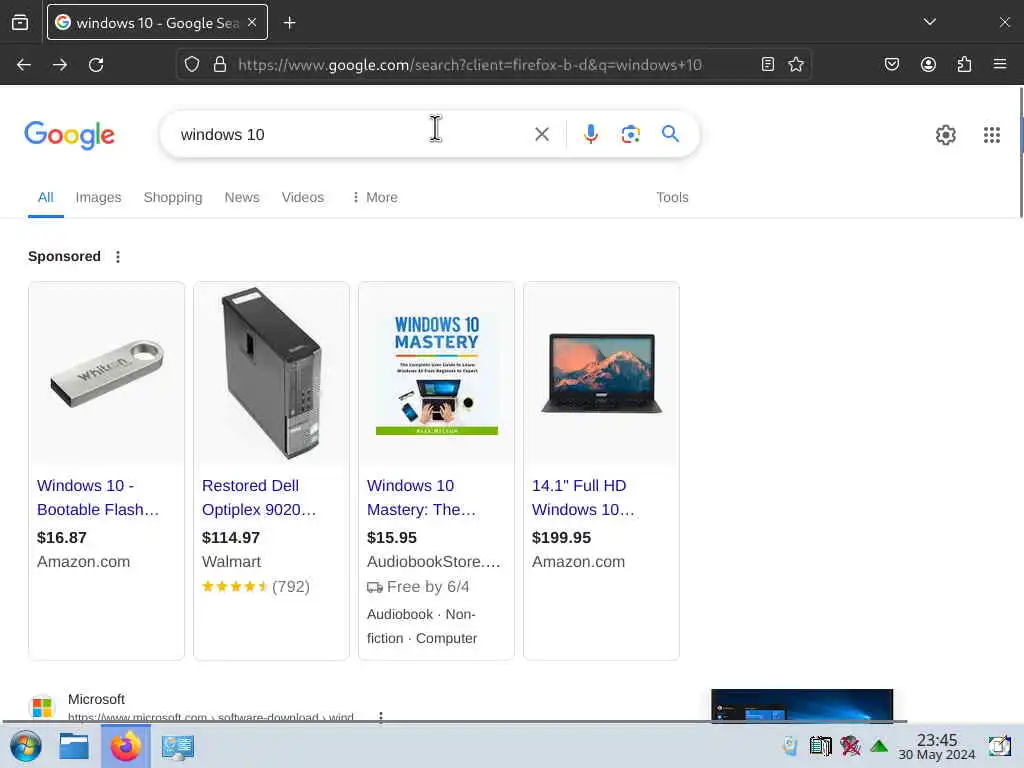
Task: Open laptop product image
Action: pos(601,374)
